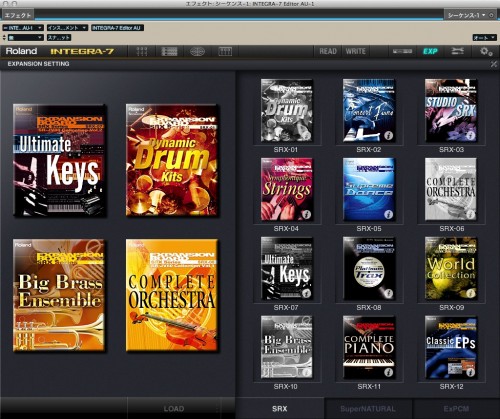This screenshot has width=500, height=419.
Task: Open the virtual slots panel icon
Action: (225, 51)
